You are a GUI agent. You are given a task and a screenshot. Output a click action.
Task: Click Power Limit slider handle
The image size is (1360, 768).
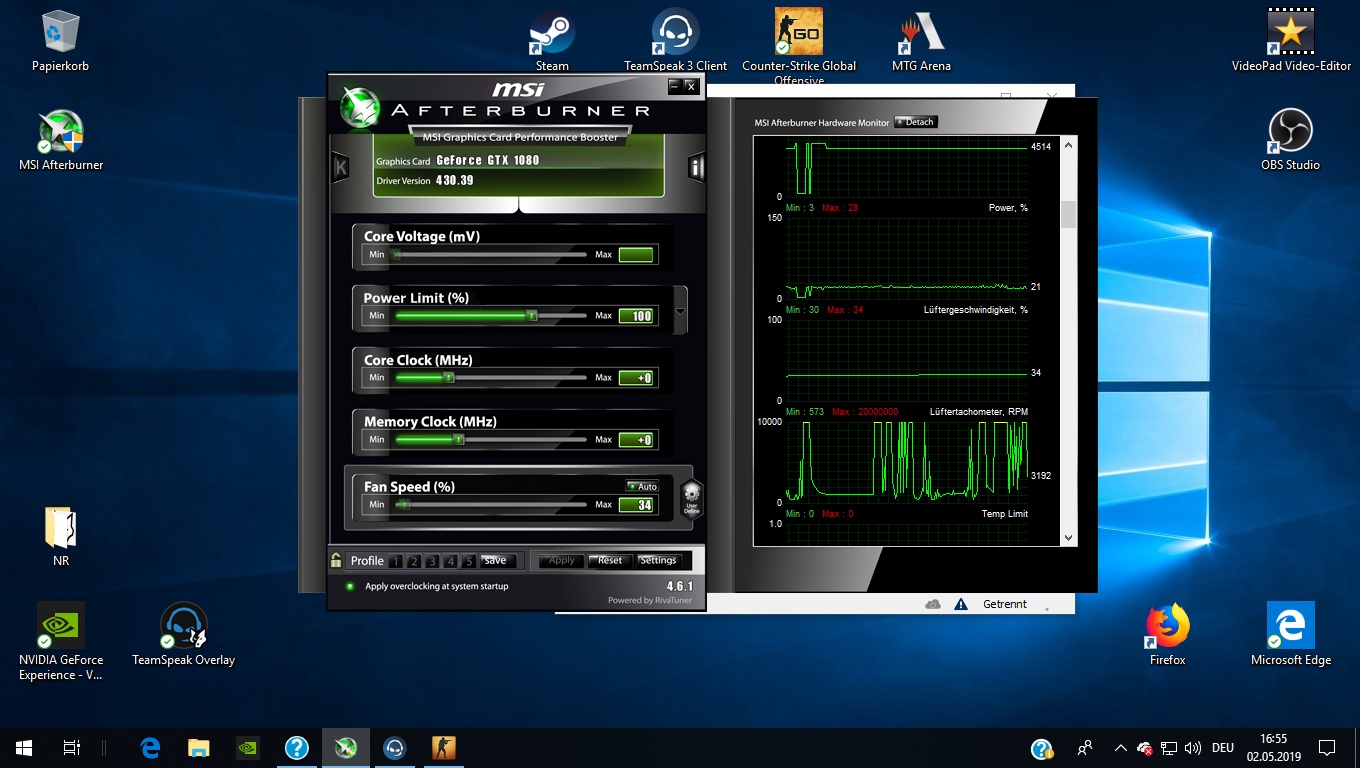(532, 316)
